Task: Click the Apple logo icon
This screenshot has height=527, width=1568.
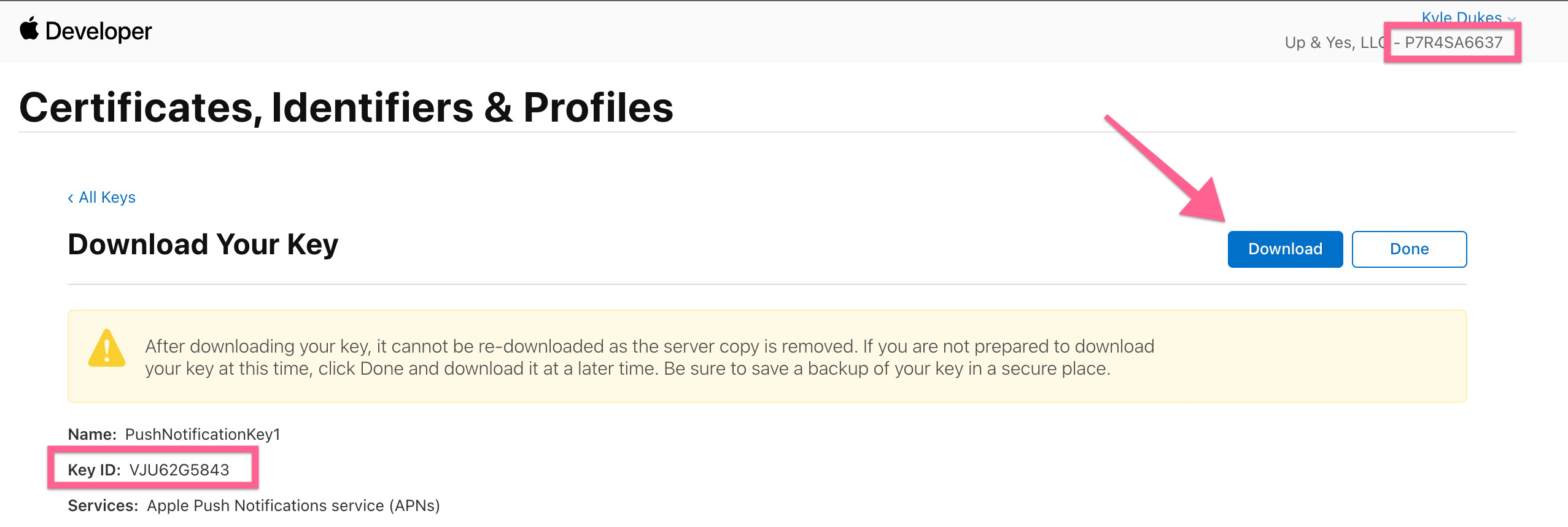Action: pyautogui.click(x=29, y=29)
